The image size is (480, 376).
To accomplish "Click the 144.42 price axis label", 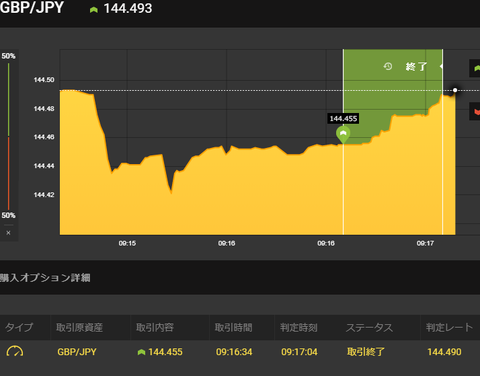I will tap(44, 195).
